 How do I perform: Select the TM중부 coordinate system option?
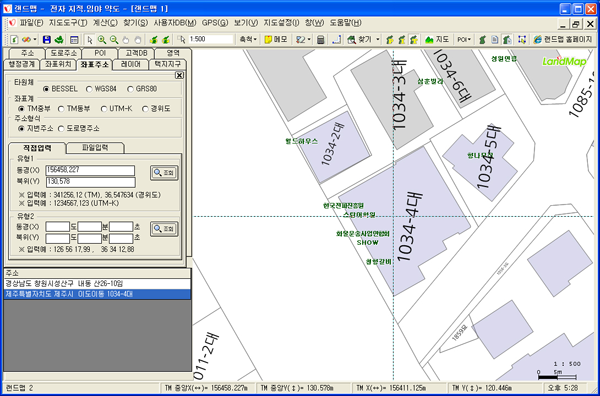(x=35, y=109)
